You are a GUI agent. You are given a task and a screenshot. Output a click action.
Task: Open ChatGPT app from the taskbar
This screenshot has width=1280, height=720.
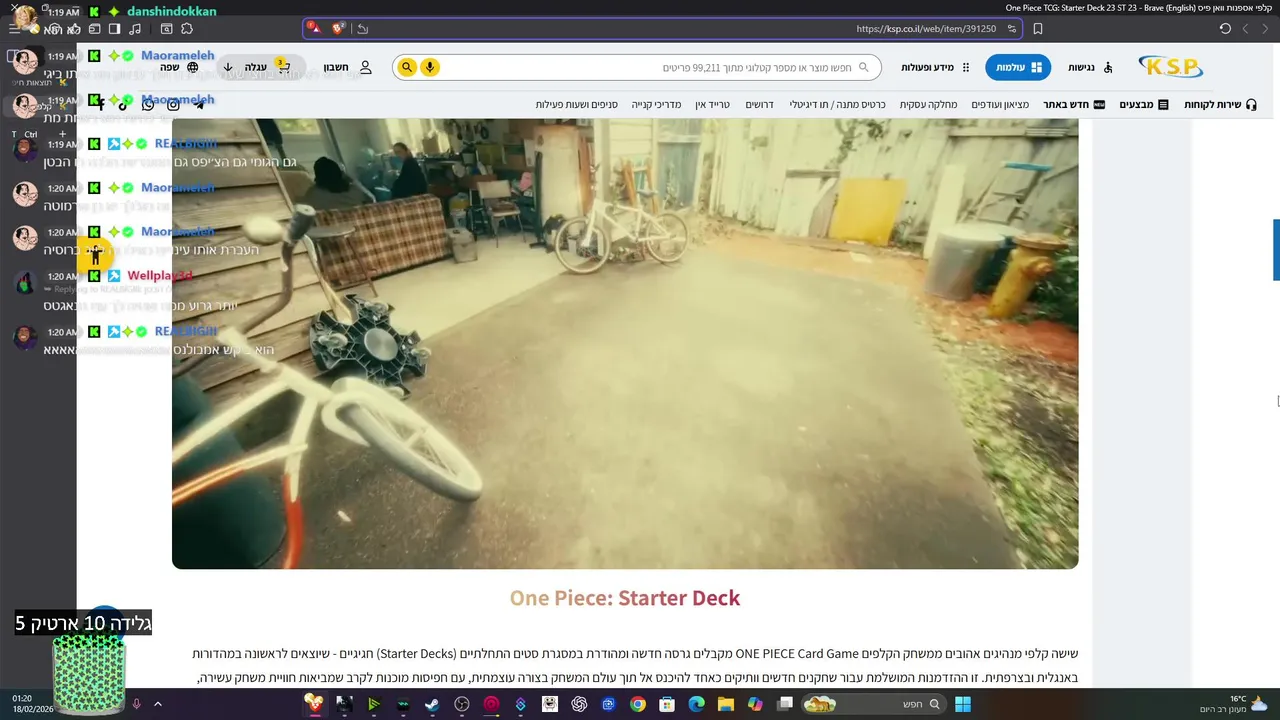point(579,704)
